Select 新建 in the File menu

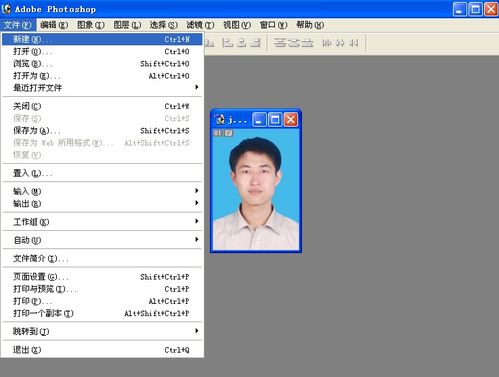coord(102,39)
